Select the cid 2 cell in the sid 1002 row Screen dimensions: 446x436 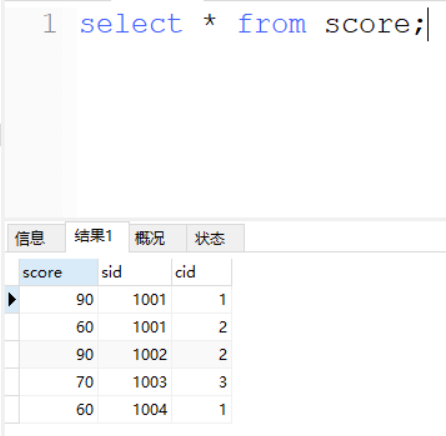[x=201, y=354]
